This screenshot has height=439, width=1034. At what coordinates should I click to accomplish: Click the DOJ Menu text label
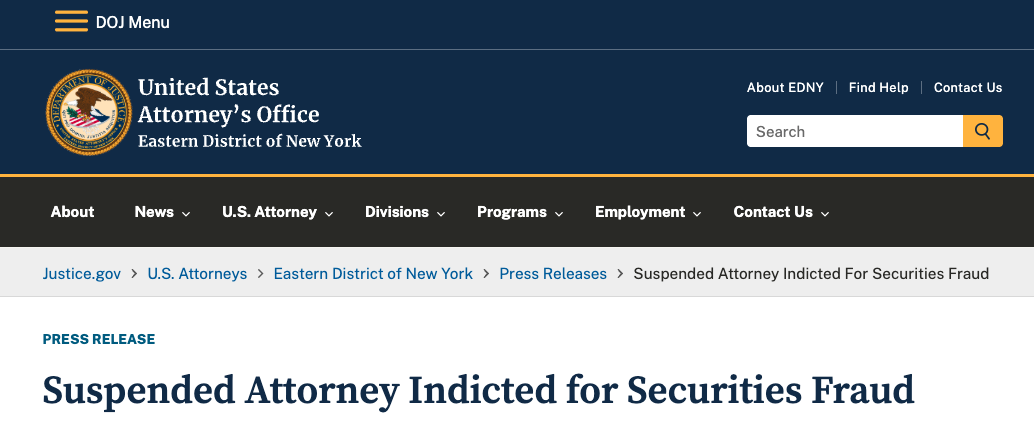[133, 22]
